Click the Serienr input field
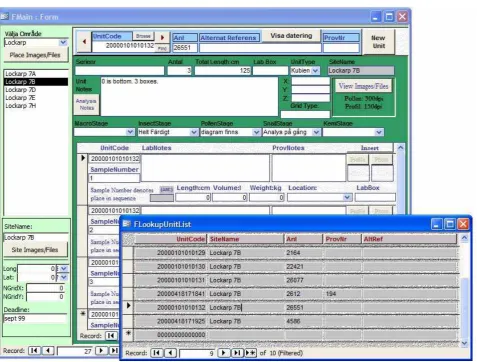 (x=120, y=71)
